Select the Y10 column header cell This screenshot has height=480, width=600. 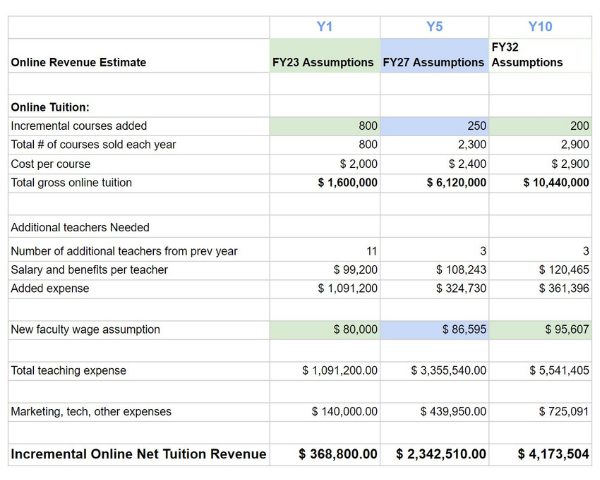tap(539, 26)
